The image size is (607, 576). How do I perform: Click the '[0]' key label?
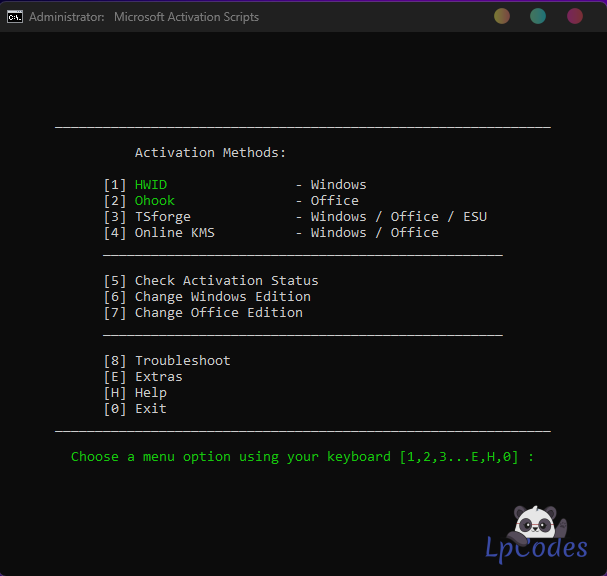pyautogui.click(x=115, y=409)
